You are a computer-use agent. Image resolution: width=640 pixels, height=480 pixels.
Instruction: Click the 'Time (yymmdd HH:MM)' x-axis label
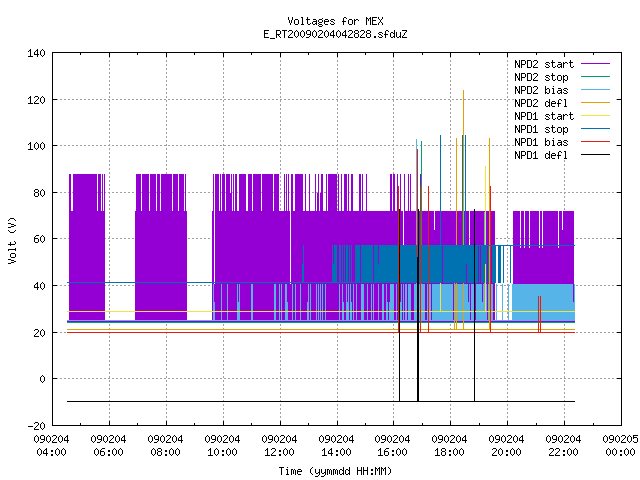(336, 471)
